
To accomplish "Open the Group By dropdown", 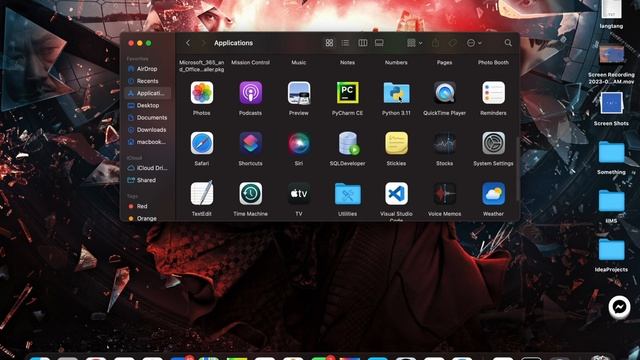I will (414, 43).
